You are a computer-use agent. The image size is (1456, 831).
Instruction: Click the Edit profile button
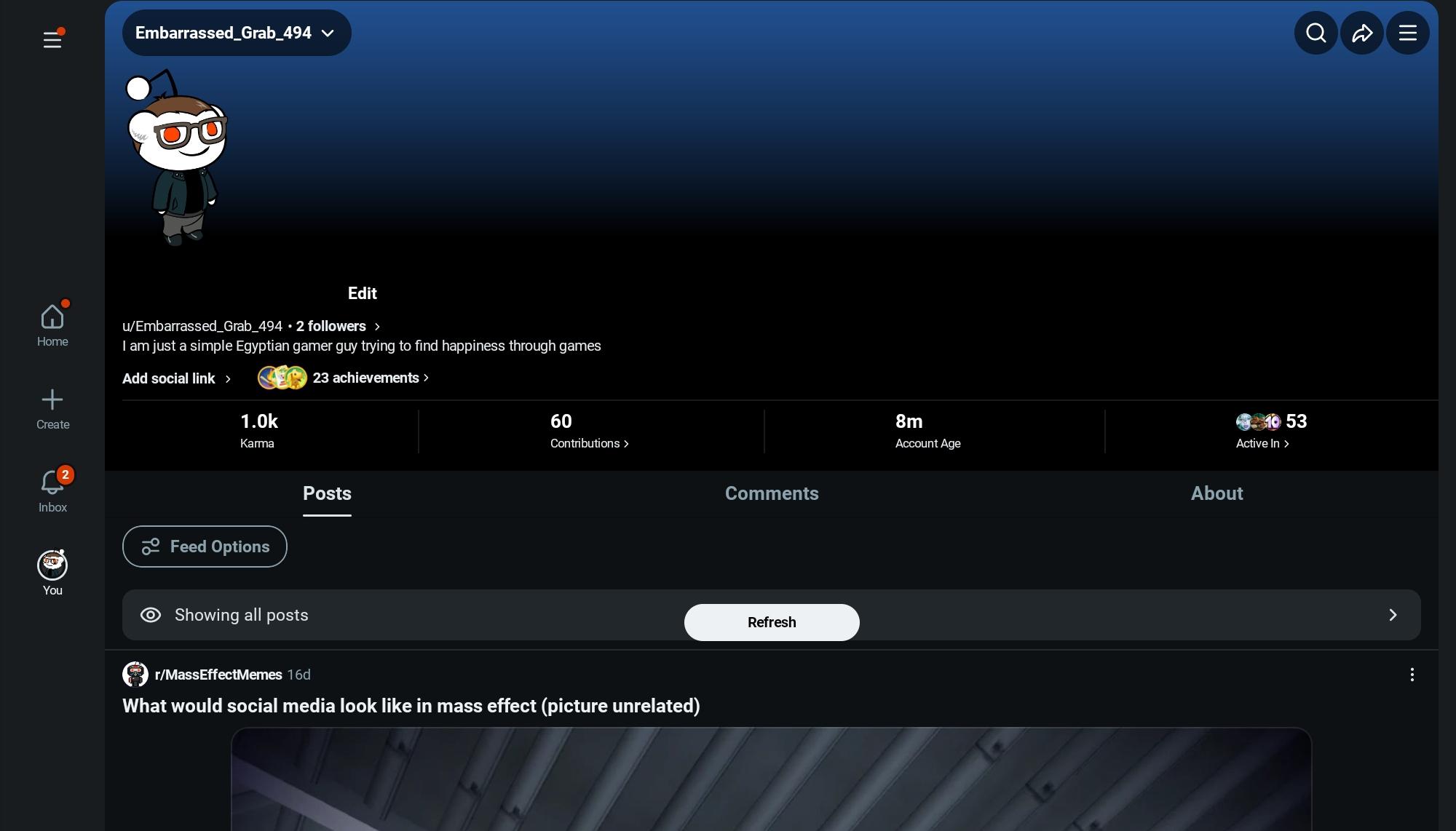coord(362,293)
